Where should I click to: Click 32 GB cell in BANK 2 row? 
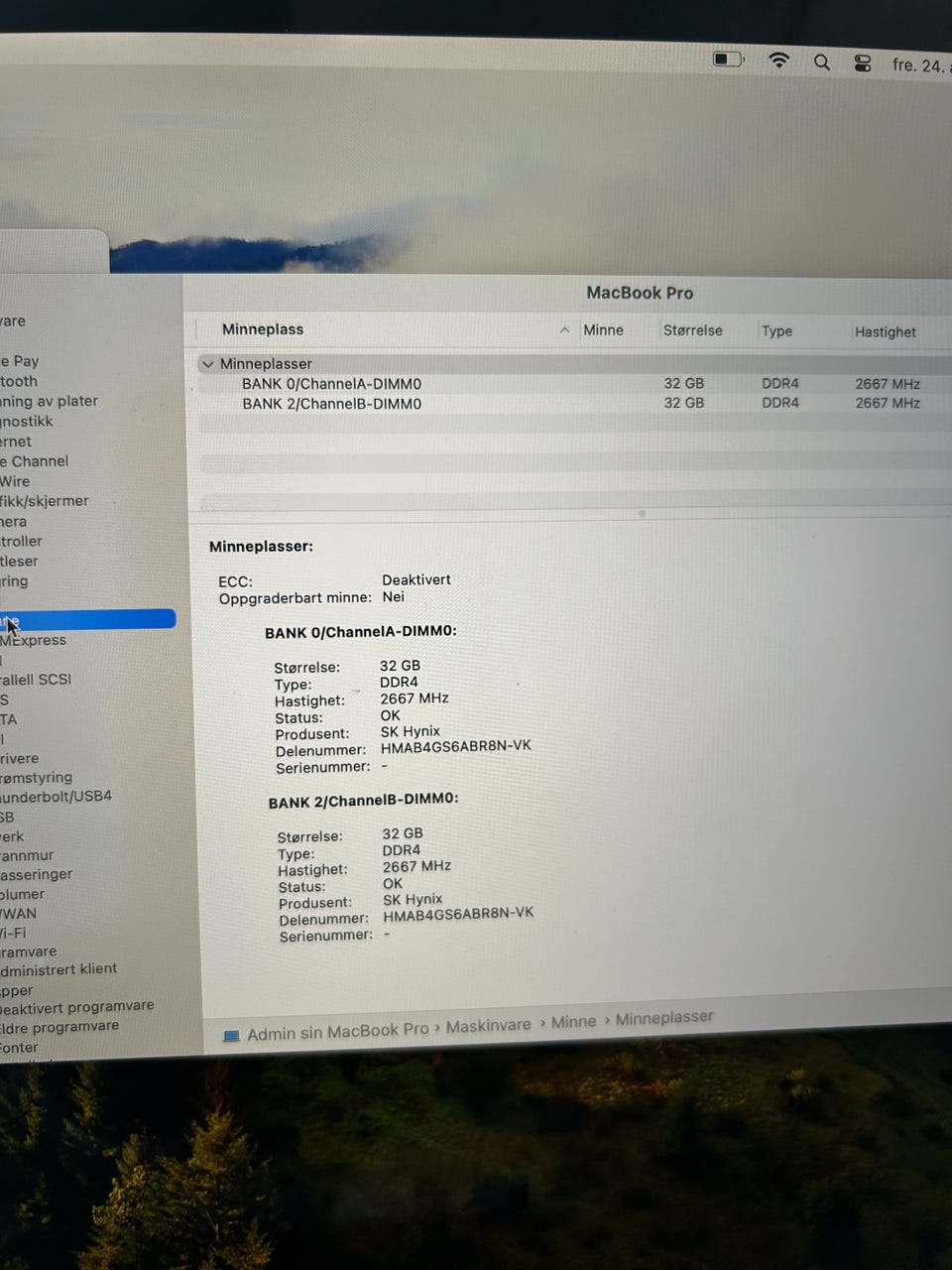pyautogui.click(x=684, y=403)
